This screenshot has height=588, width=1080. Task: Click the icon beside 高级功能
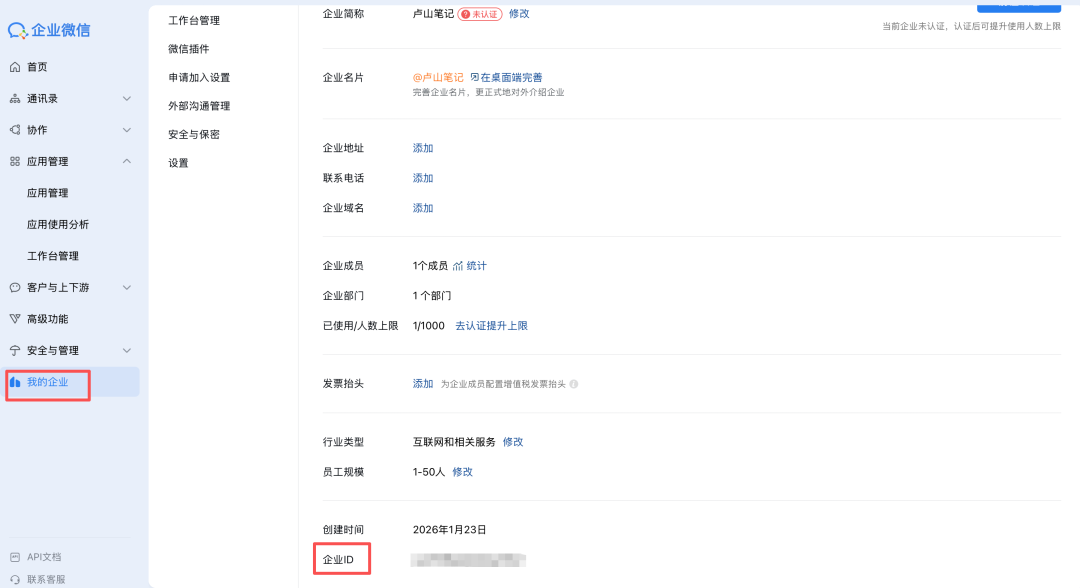click(x=15, y=319)
